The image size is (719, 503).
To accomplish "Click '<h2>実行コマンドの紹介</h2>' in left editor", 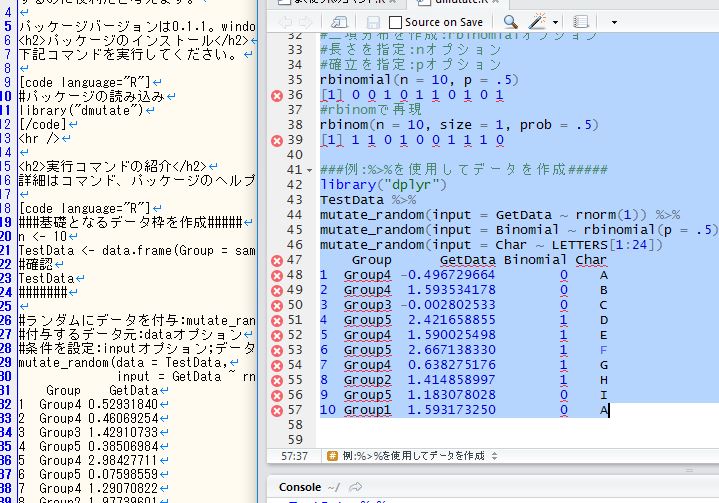I will click(x=112, y=166).
